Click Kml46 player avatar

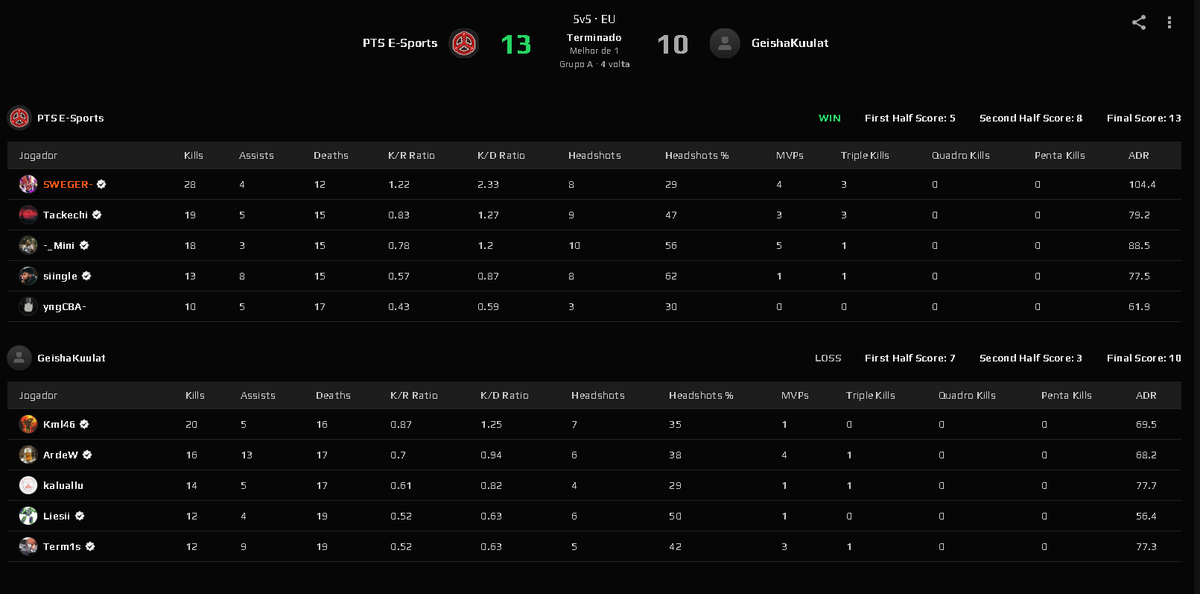pos(28,424)
